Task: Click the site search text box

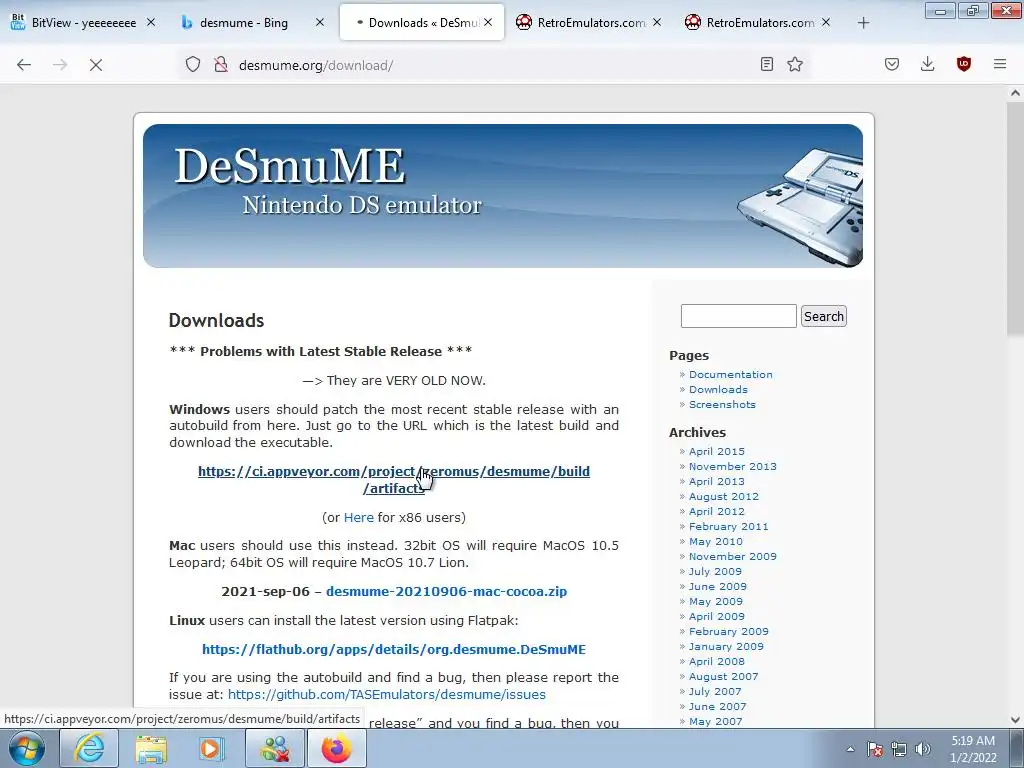Action: tap(739, 316)
